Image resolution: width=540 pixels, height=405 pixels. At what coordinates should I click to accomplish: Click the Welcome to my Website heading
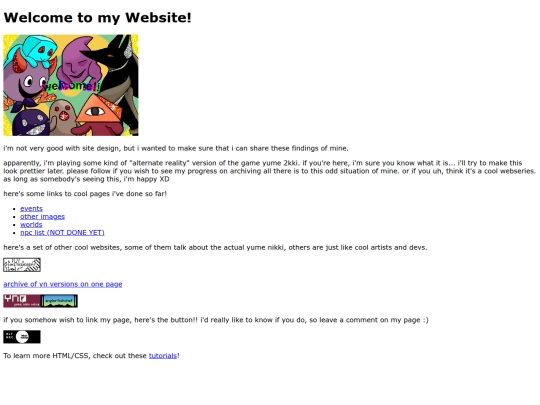97,18
